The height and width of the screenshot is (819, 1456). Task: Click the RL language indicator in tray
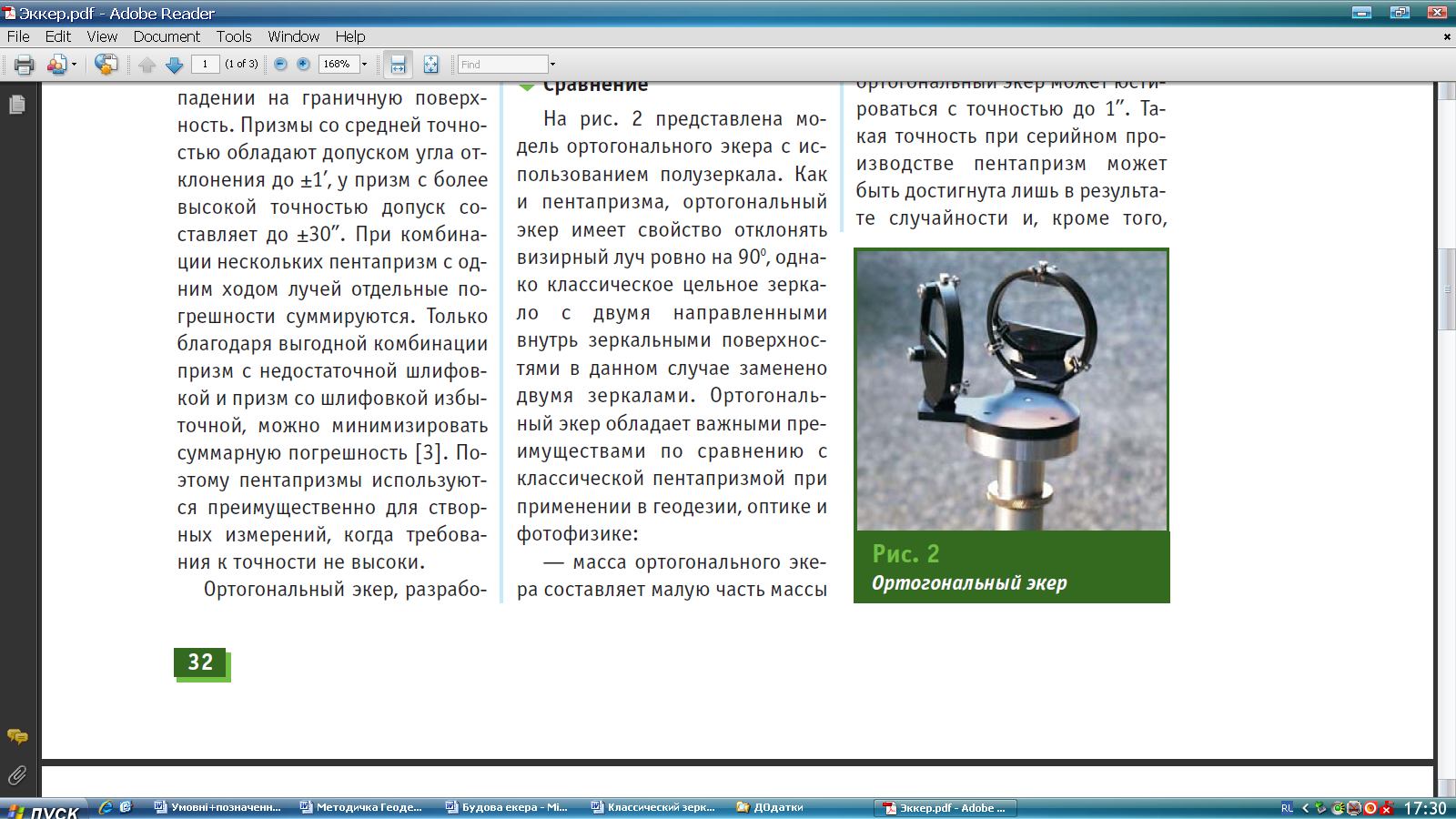point(1287,808)
